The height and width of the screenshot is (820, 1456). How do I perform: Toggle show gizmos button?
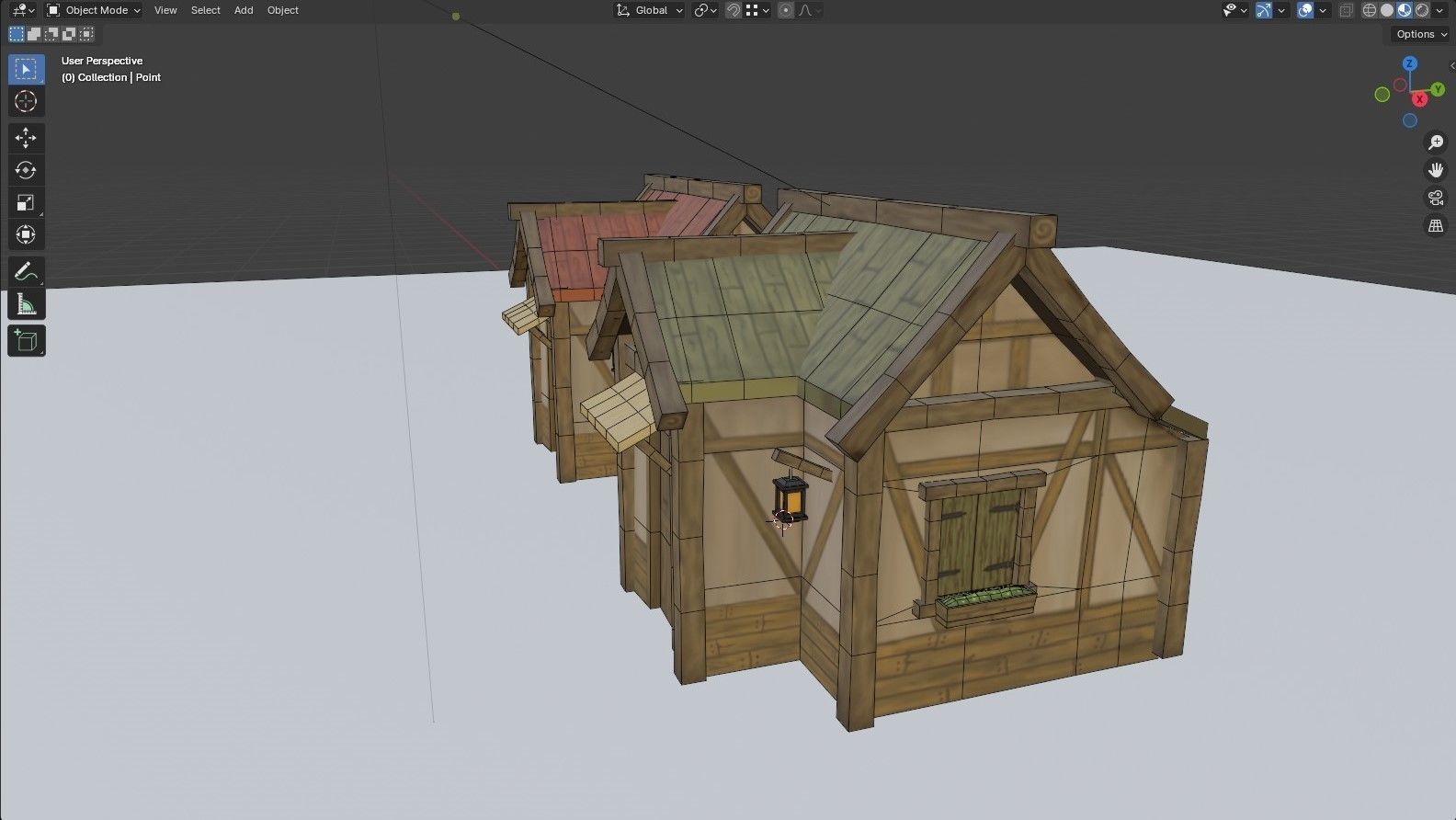(x=1264, y=10)
